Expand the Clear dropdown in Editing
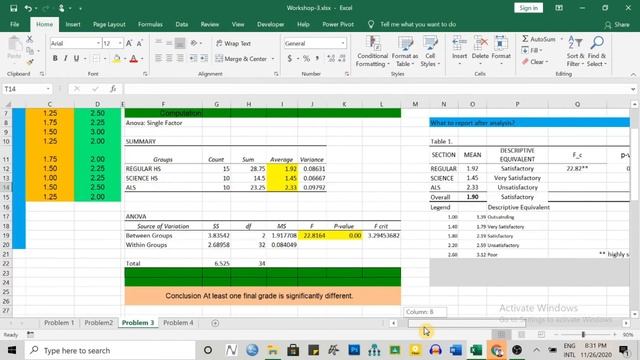Image resolution: width=640 pixels, height=360 pixels. 547,62
